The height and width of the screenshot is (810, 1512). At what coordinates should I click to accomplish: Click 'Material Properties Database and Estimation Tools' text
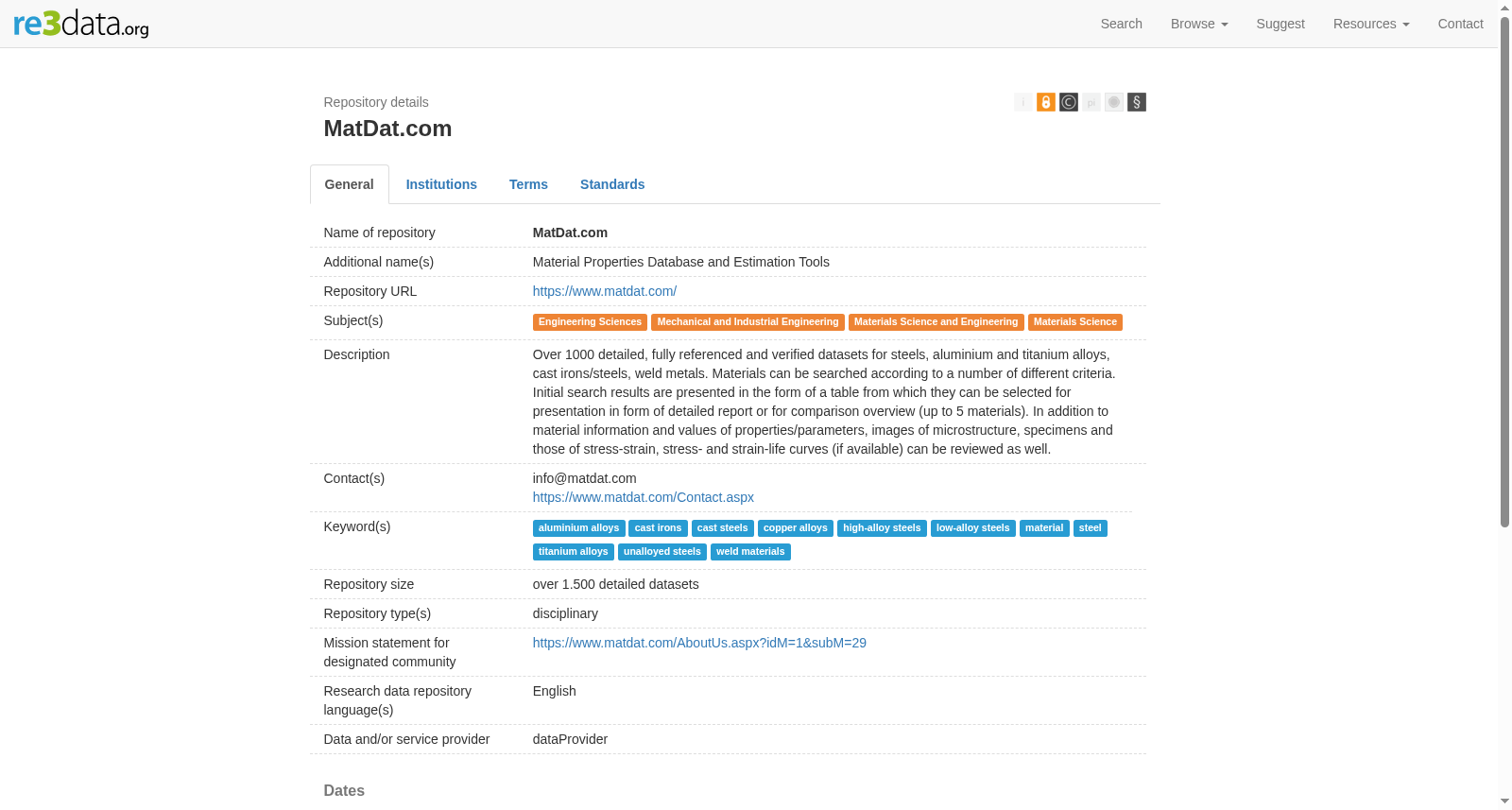[681, 262]
